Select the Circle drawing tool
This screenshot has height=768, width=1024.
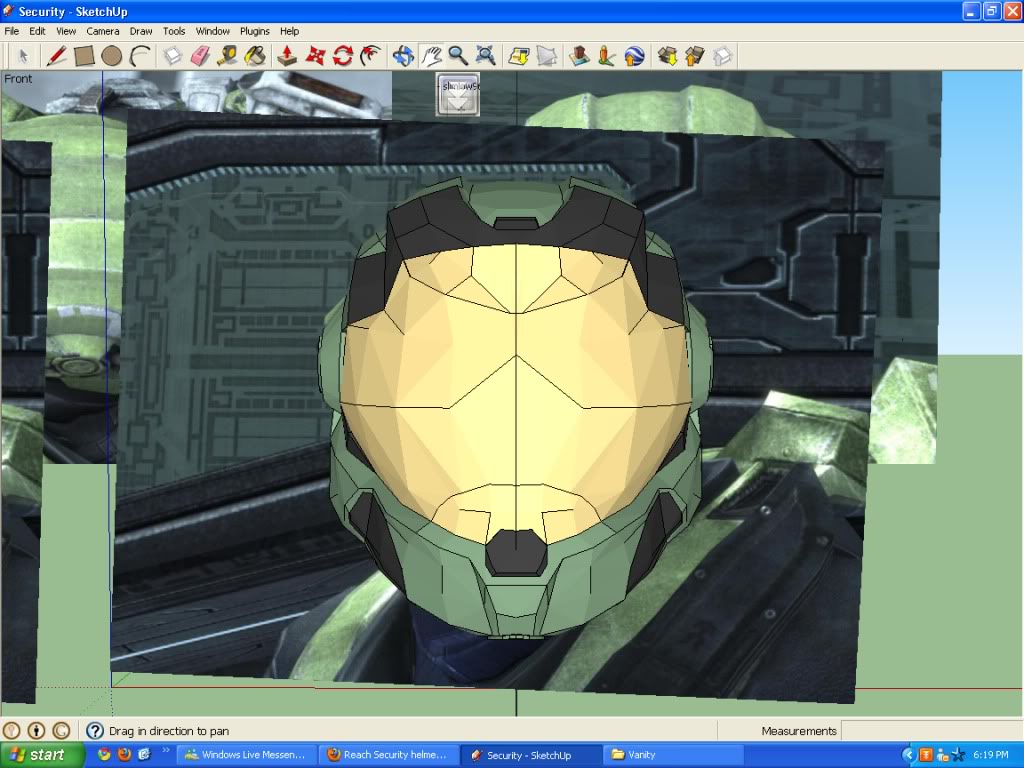click(111, 56)
